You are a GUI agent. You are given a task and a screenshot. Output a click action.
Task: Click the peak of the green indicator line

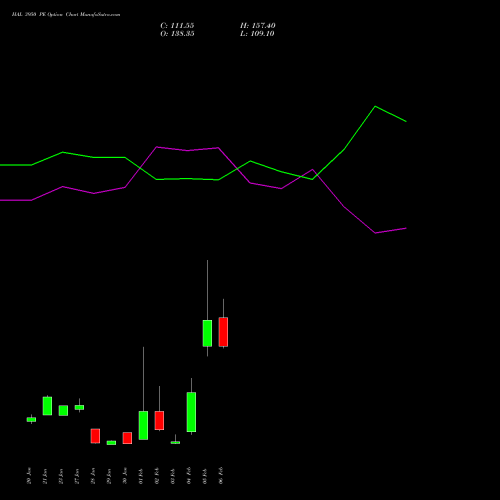[x=375, y=106]
